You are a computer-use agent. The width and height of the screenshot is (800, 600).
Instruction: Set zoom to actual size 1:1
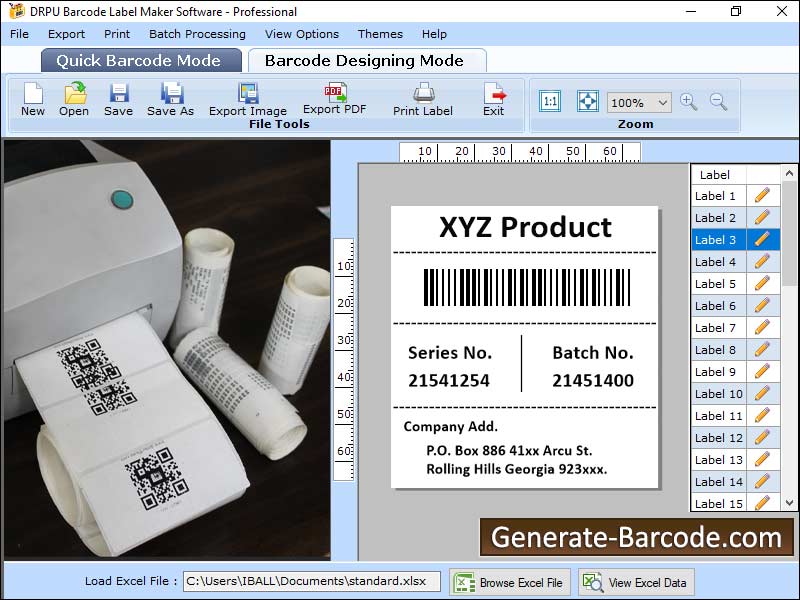(x=550, y=101)
